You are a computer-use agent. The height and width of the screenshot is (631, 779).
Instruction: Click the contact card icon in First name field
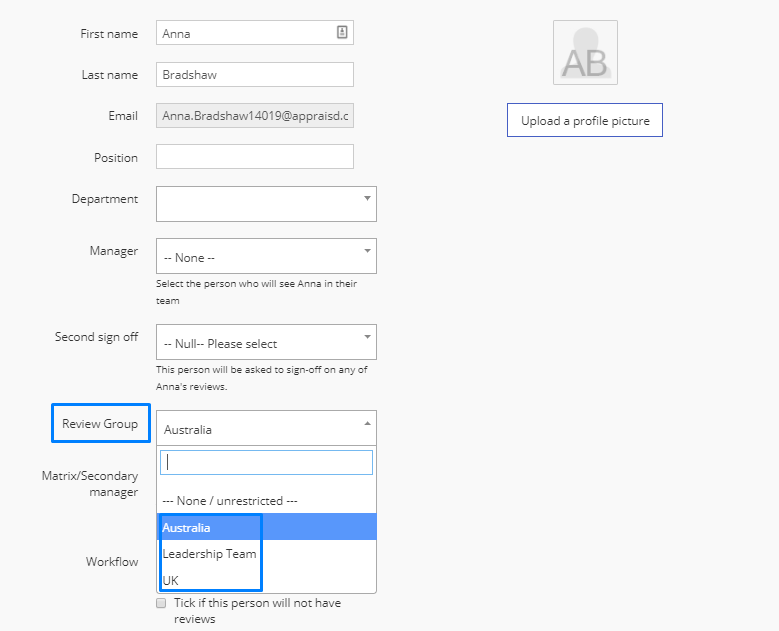click(342, 32)
